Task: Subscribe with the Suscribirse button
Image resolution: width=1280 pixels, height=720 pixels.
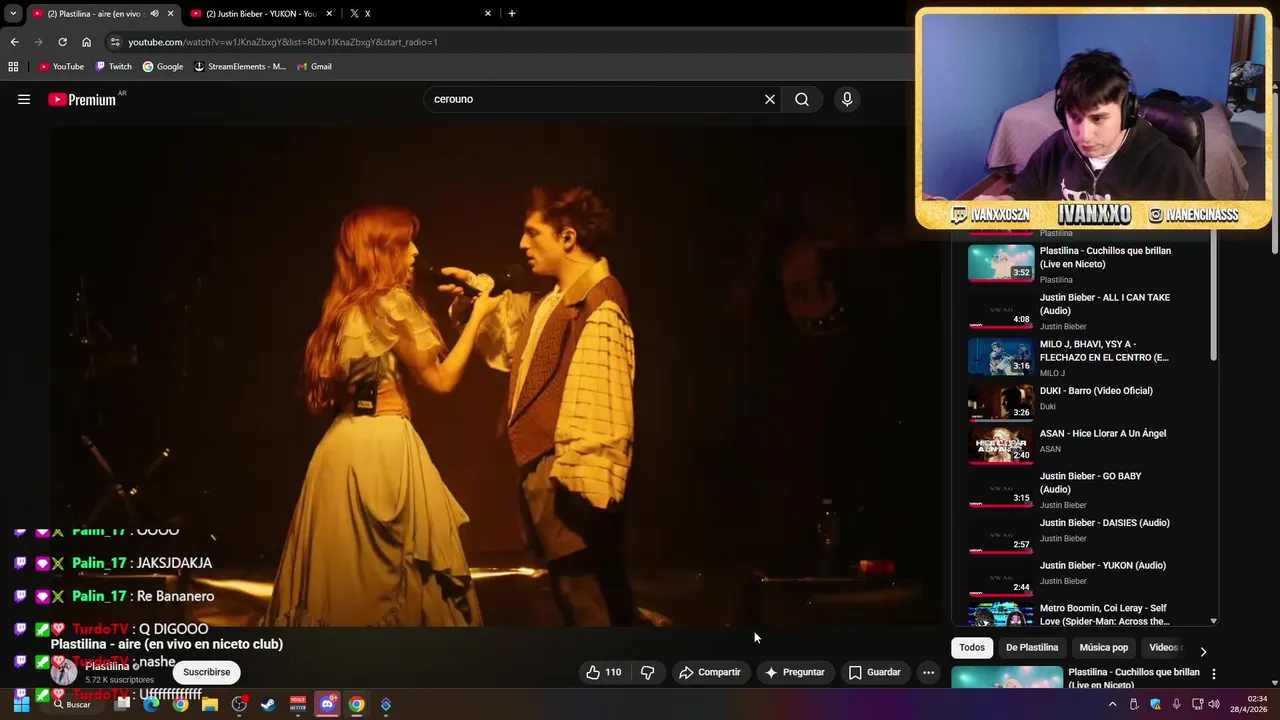Action: pos(207,672)
